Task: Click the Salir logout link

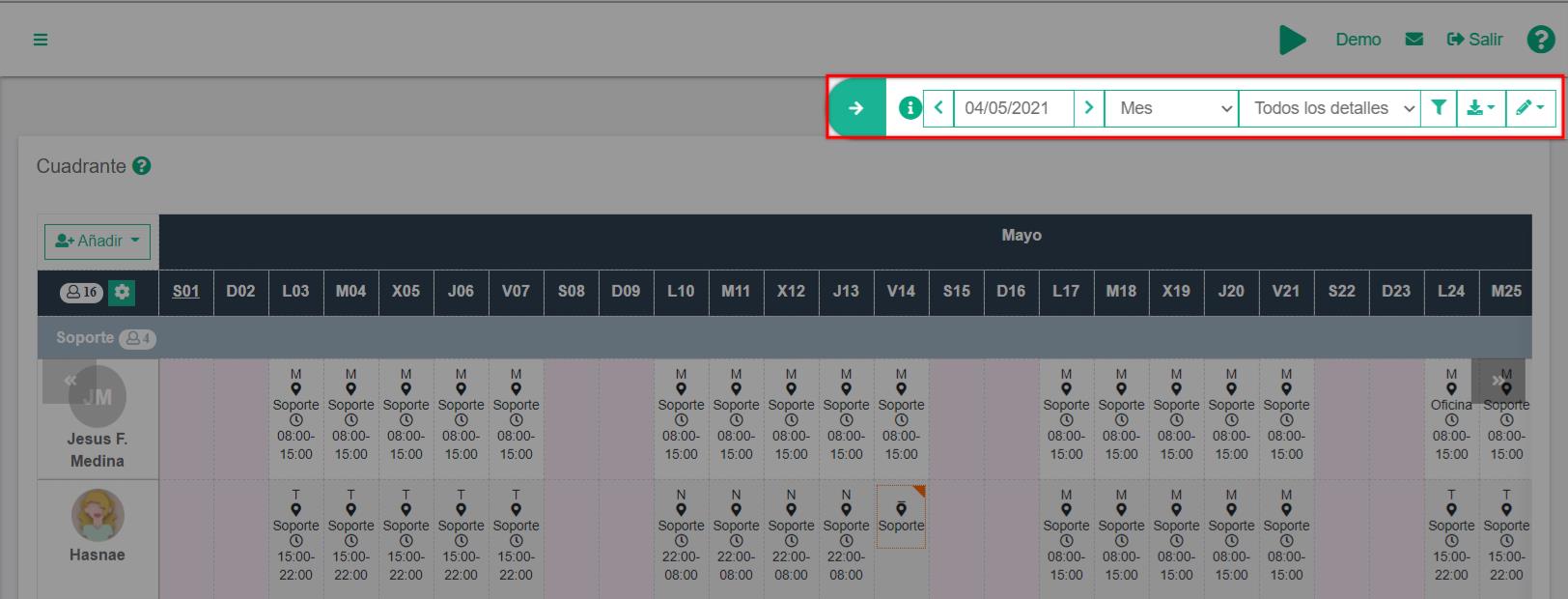Action: 1474,40
